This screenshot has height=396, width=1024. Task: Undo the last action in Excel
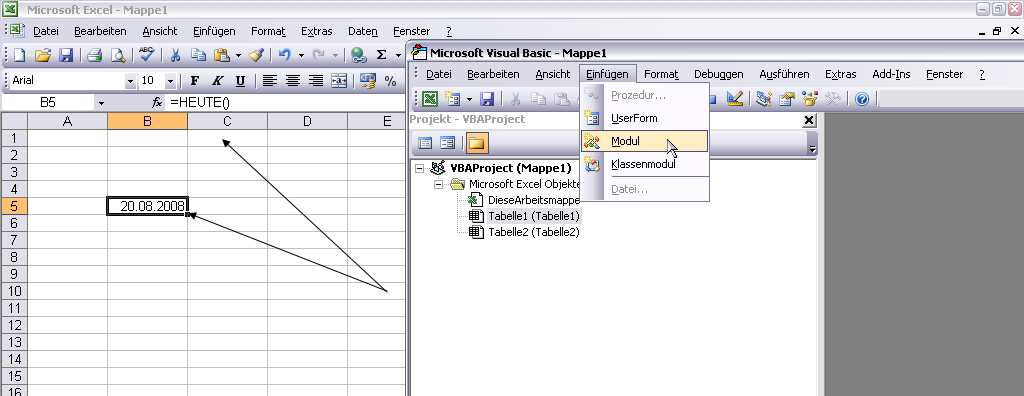pos(285,56)
